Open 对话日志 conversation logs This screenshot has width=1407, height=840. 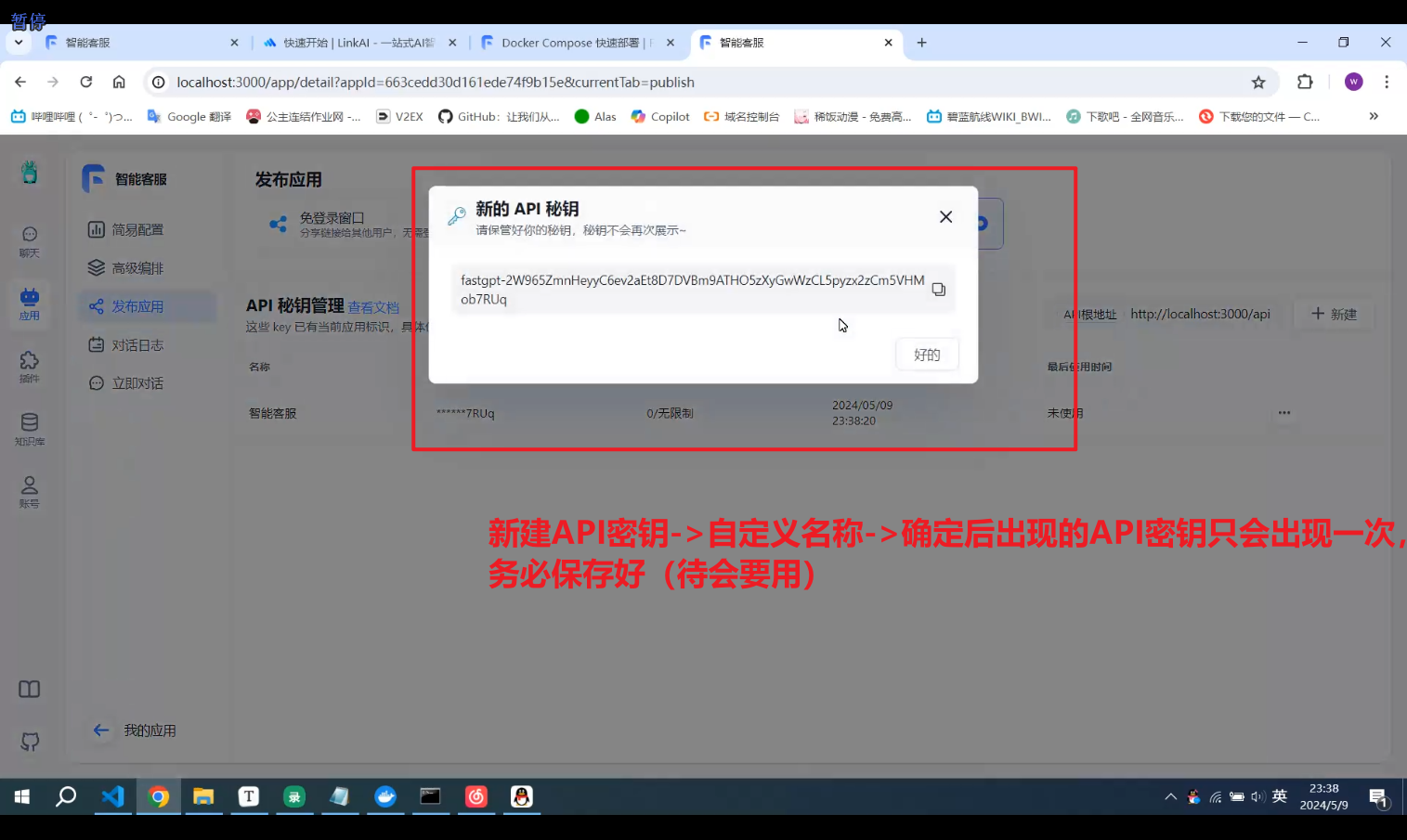pos(137,345)
